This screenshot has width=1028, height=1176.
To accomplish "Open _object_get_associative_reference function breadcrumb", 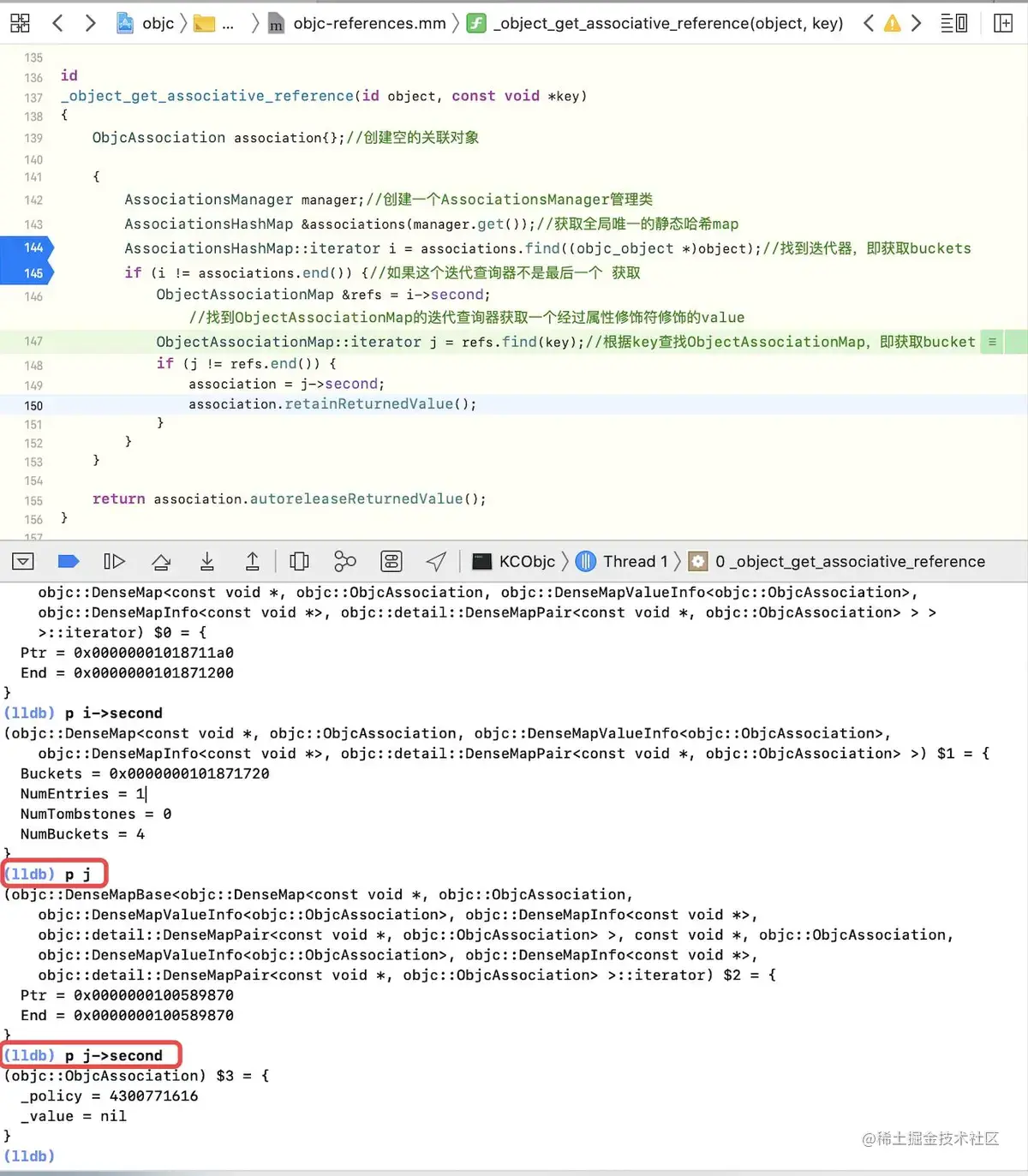I will [655, 23].
